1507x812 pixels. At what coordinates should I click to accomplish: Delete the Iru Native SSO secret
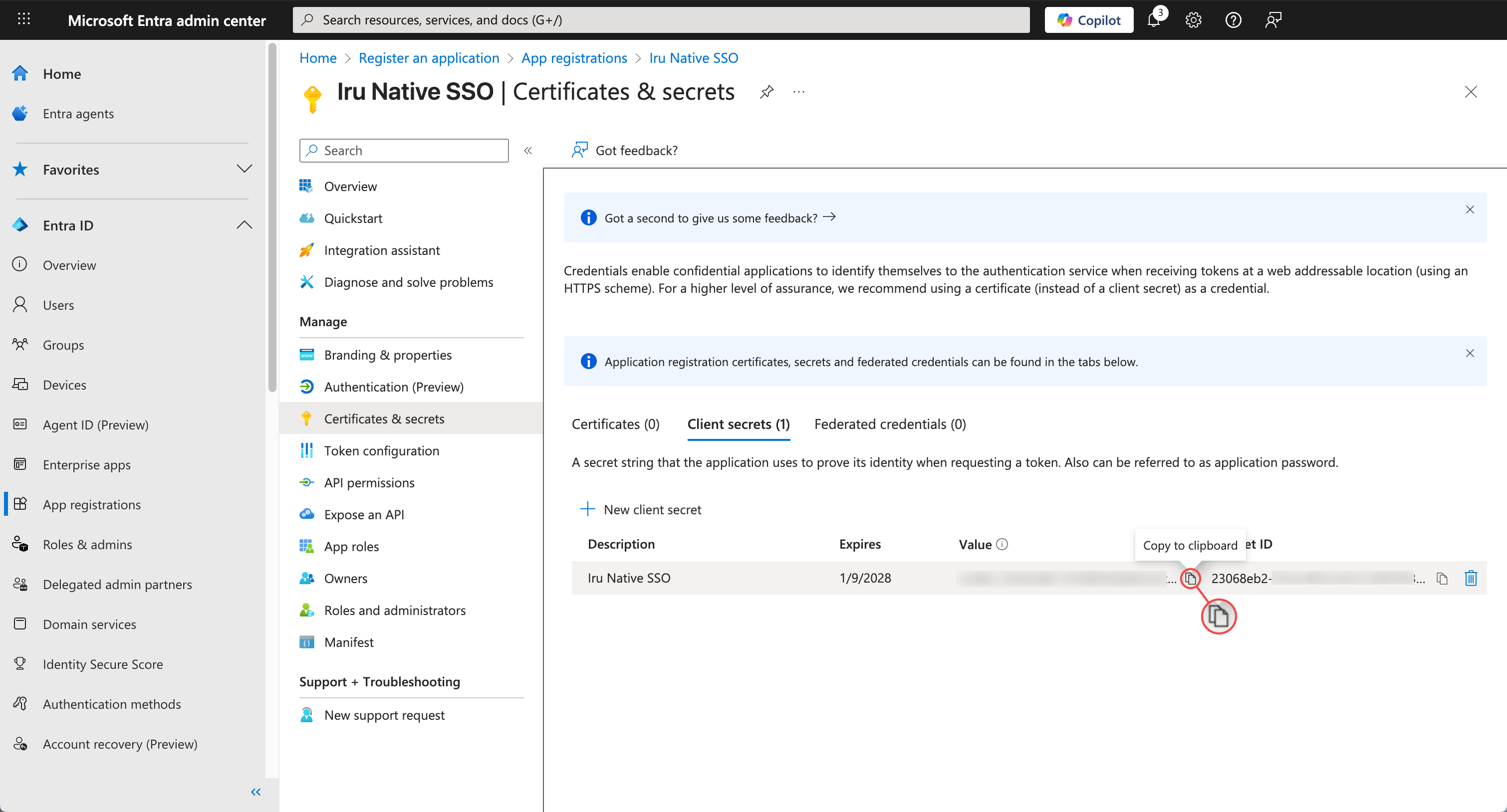coord(1470,578)
